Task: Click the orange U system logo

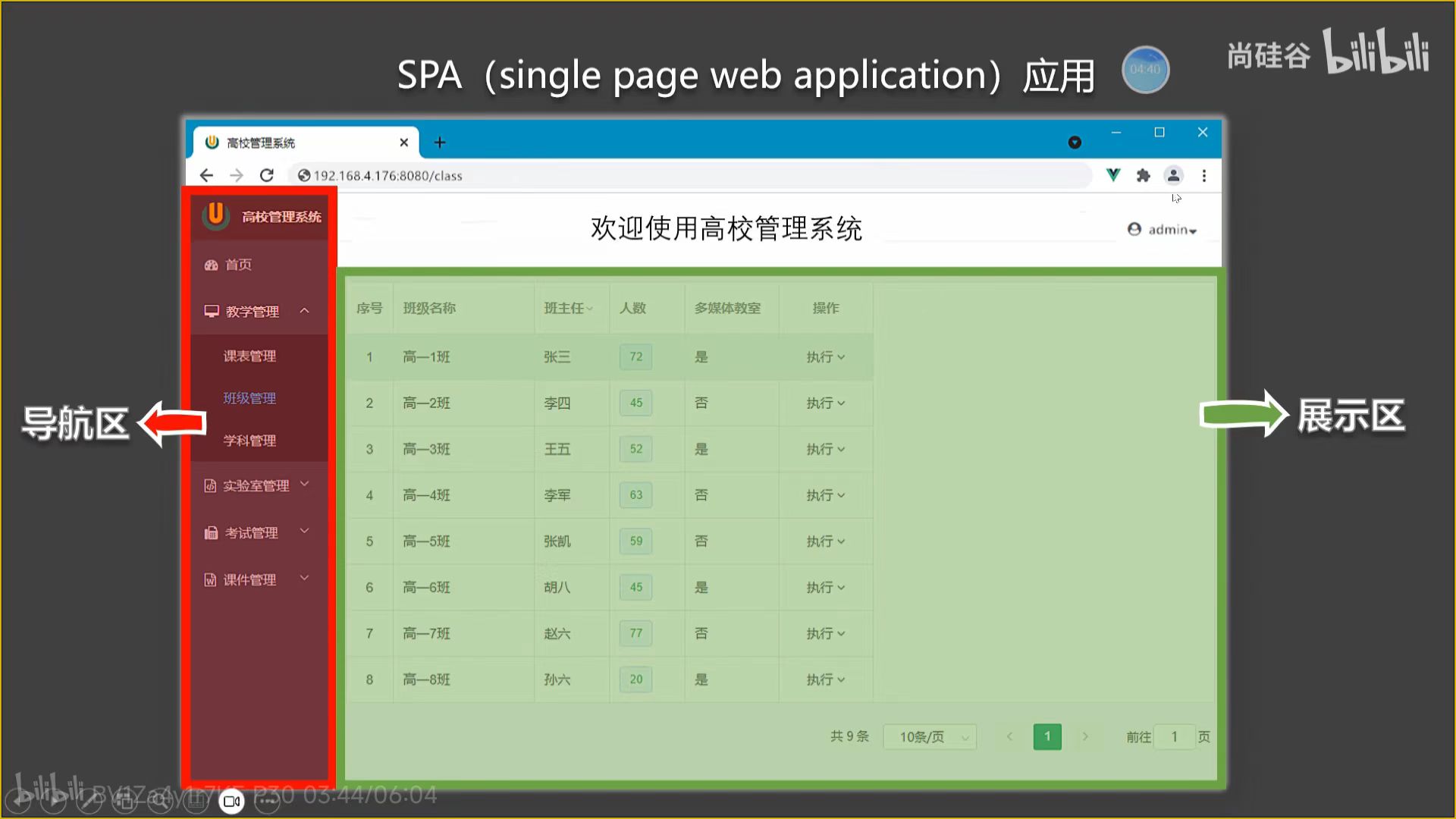Action: coord(216,215)
